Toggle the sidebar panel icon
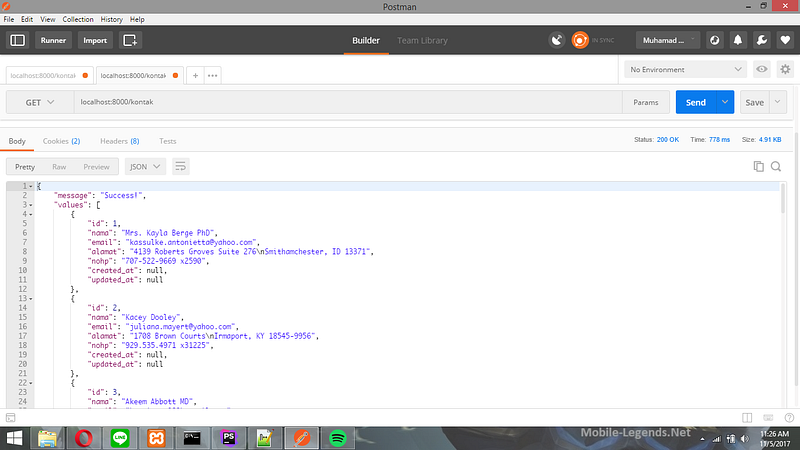Image resolution: width=800 pixels, height=450 pixels. tap(17, 40)
